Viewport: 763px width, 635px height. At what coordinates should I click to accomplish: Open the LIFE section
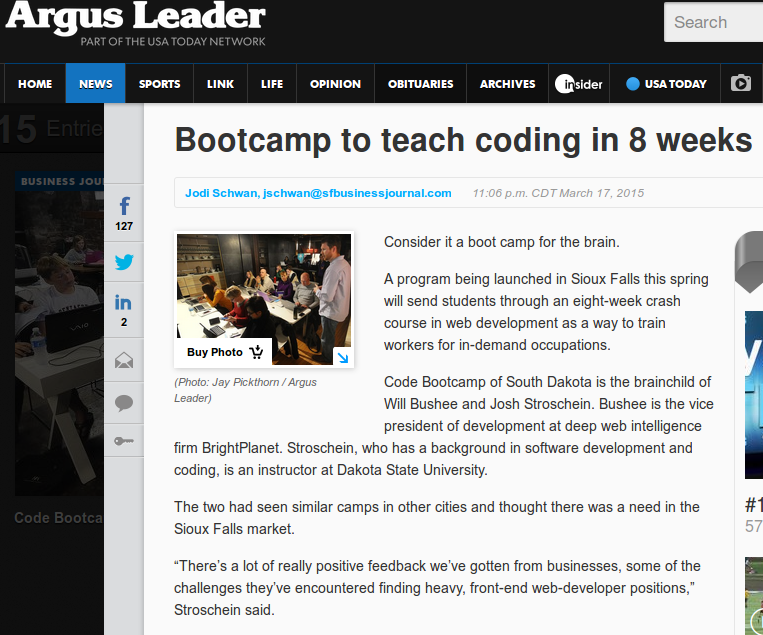click(272, 84)
